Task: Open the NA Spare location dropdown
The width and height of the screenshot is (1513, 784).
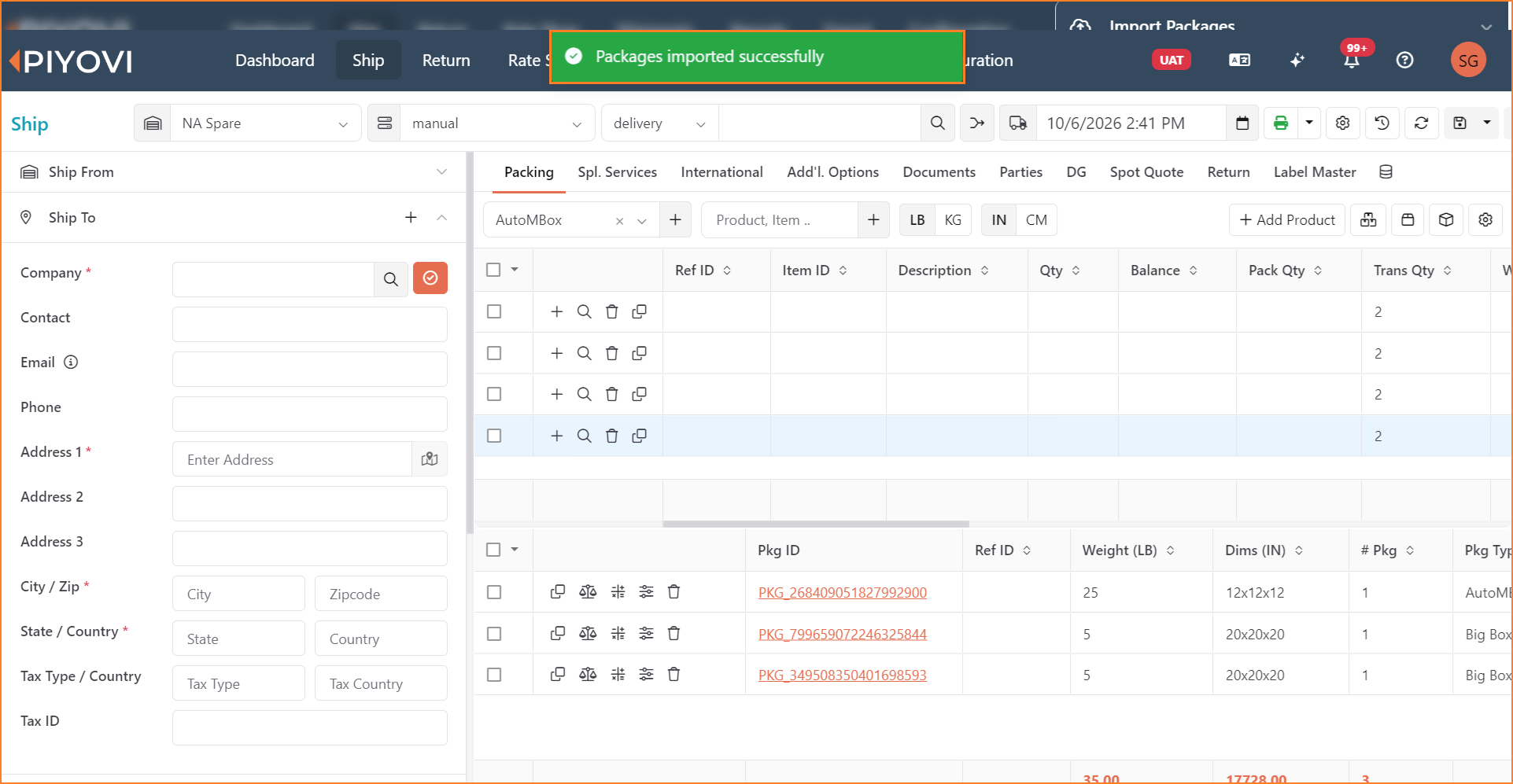Action: (266, 123)
